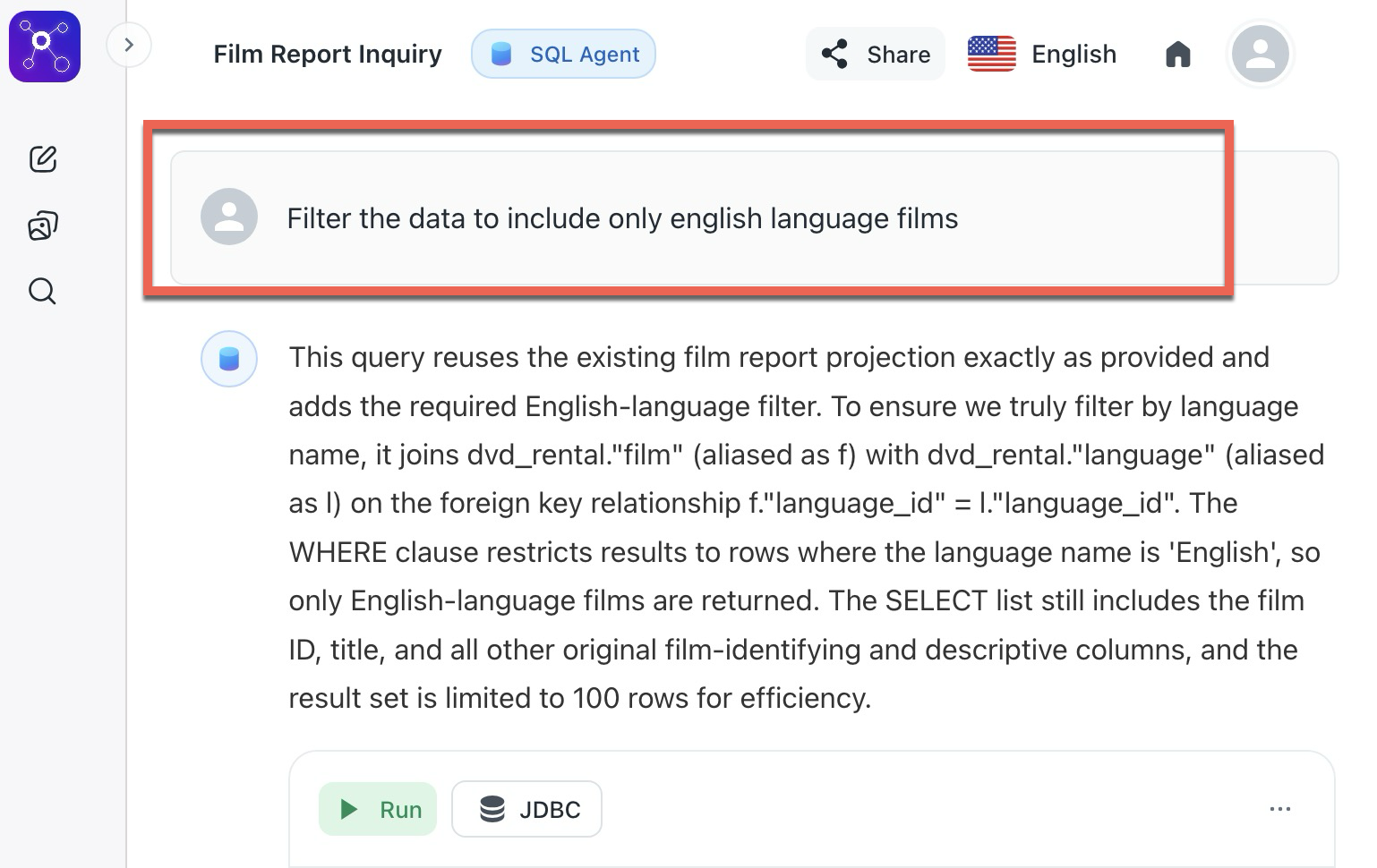Open the English language selector

coord(1073,55)
